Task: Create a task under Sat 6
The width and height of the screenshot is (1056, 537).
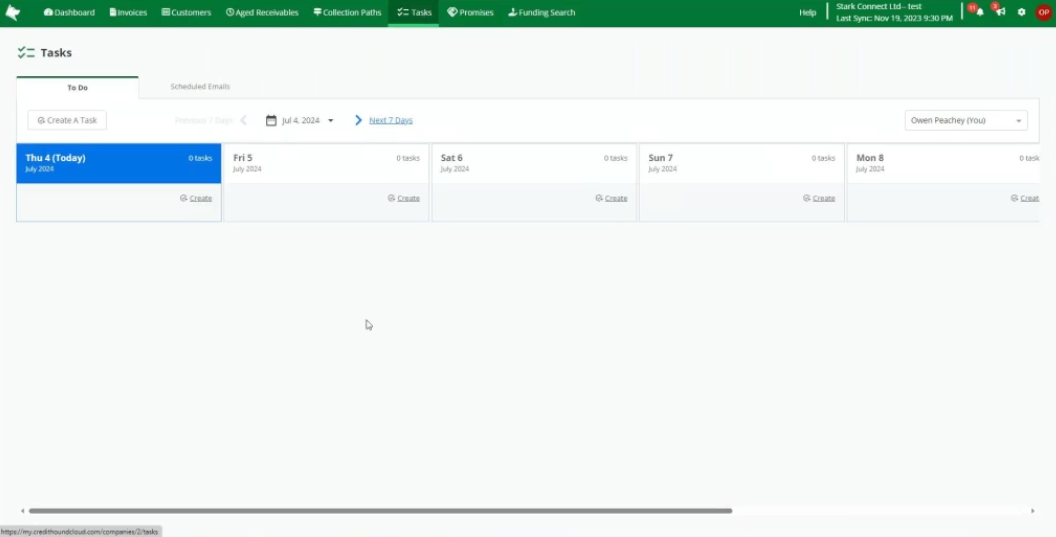Action: (612, 198)
